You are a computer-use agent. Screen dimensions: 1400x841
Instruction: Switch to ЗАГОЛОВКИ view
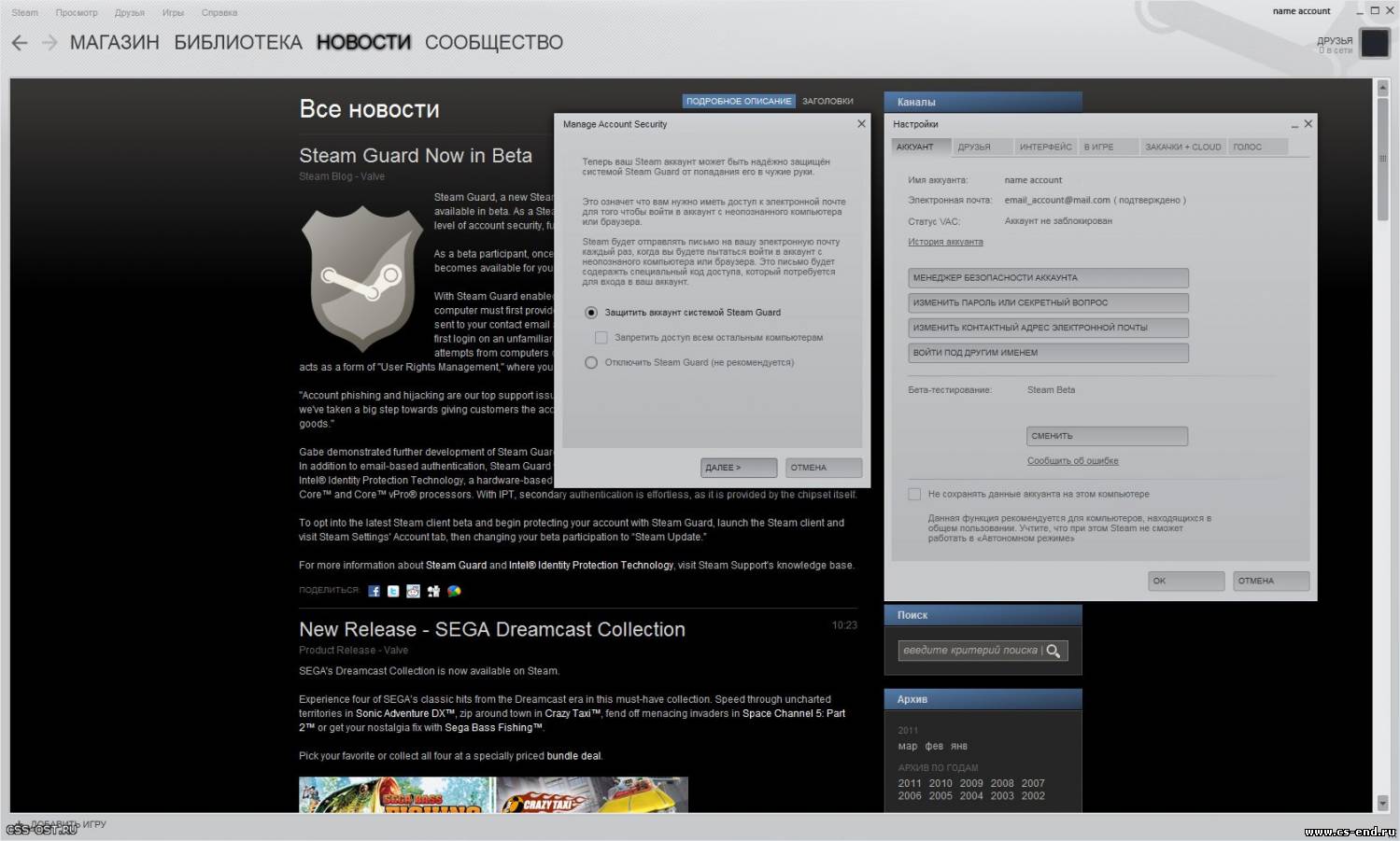(827, 101)
